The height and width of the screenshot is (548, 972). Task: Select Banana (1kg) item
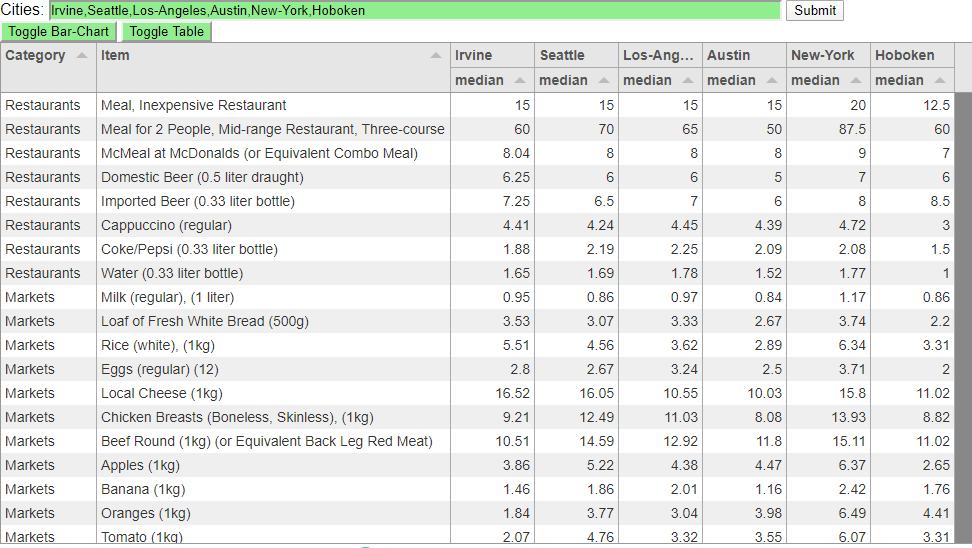[x=143, y=490]
